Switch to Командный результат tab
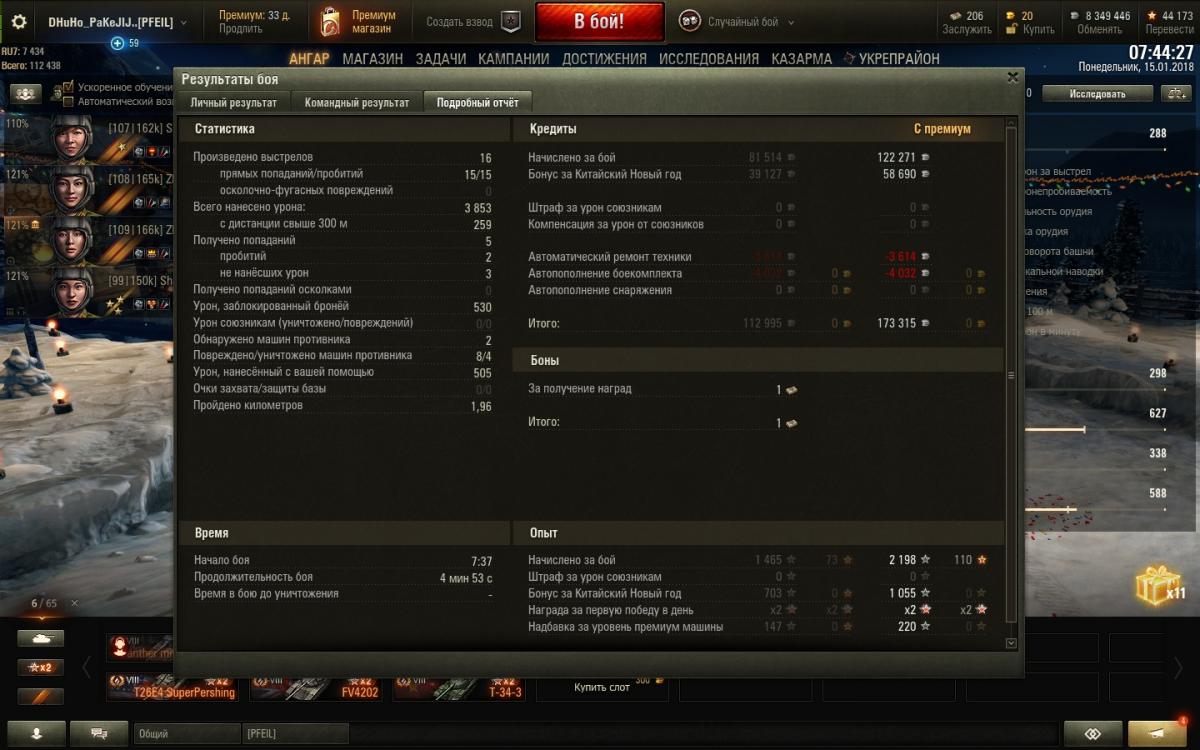 coord(357,102)
